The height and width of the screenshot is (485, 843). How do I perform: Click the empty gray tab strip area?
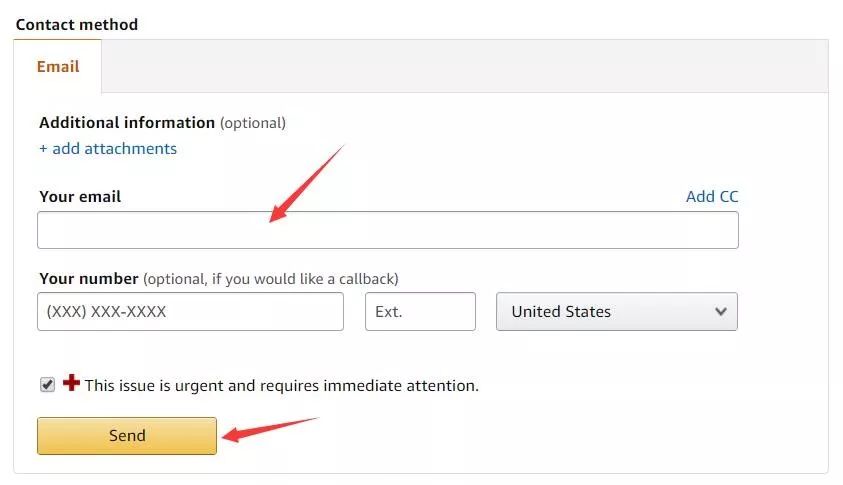[x=465, y=66]
